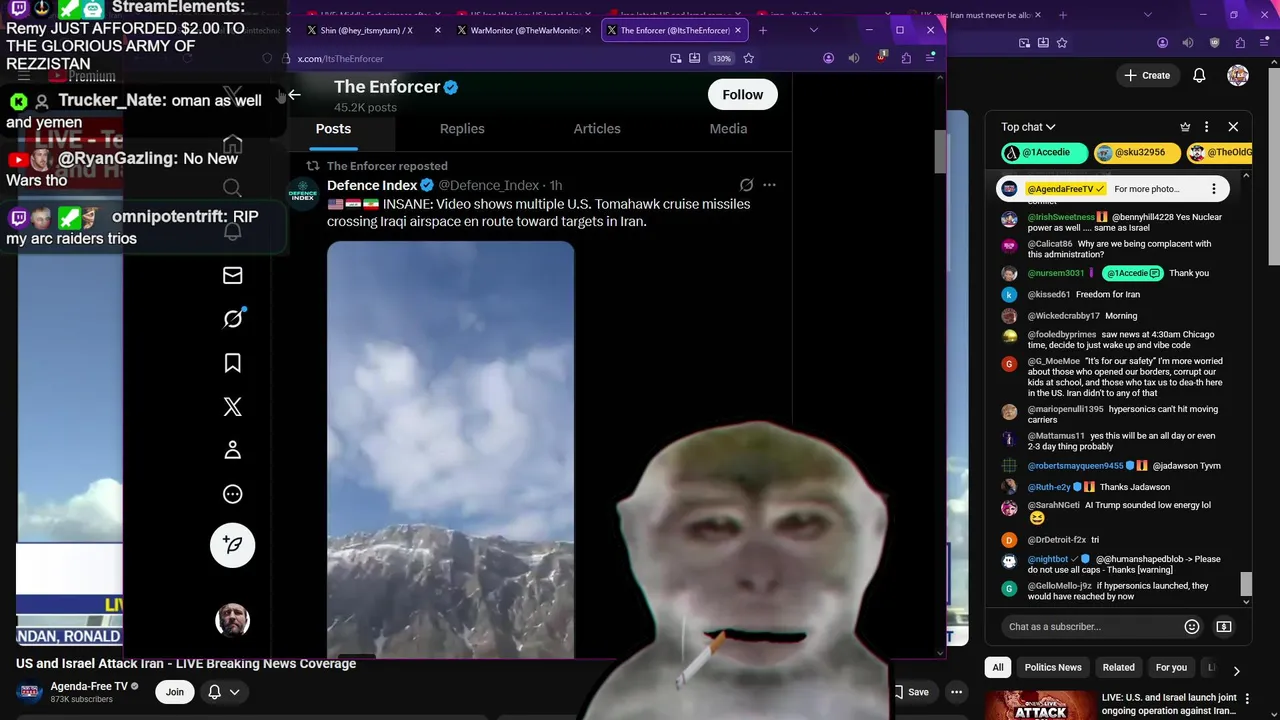The image size is (1280, 720).
Task: Switch to Media tab on profile
Action: click(728, 129)
